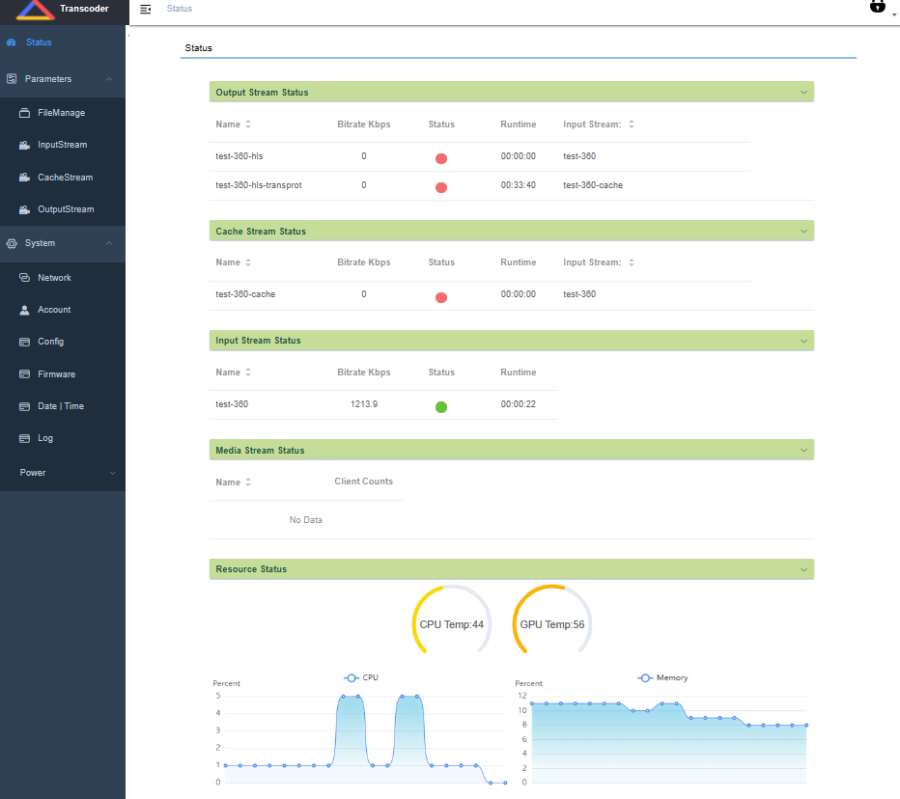Click the Firmware icon in sidebar
The image size is (900, 799).
coord(25,374)
